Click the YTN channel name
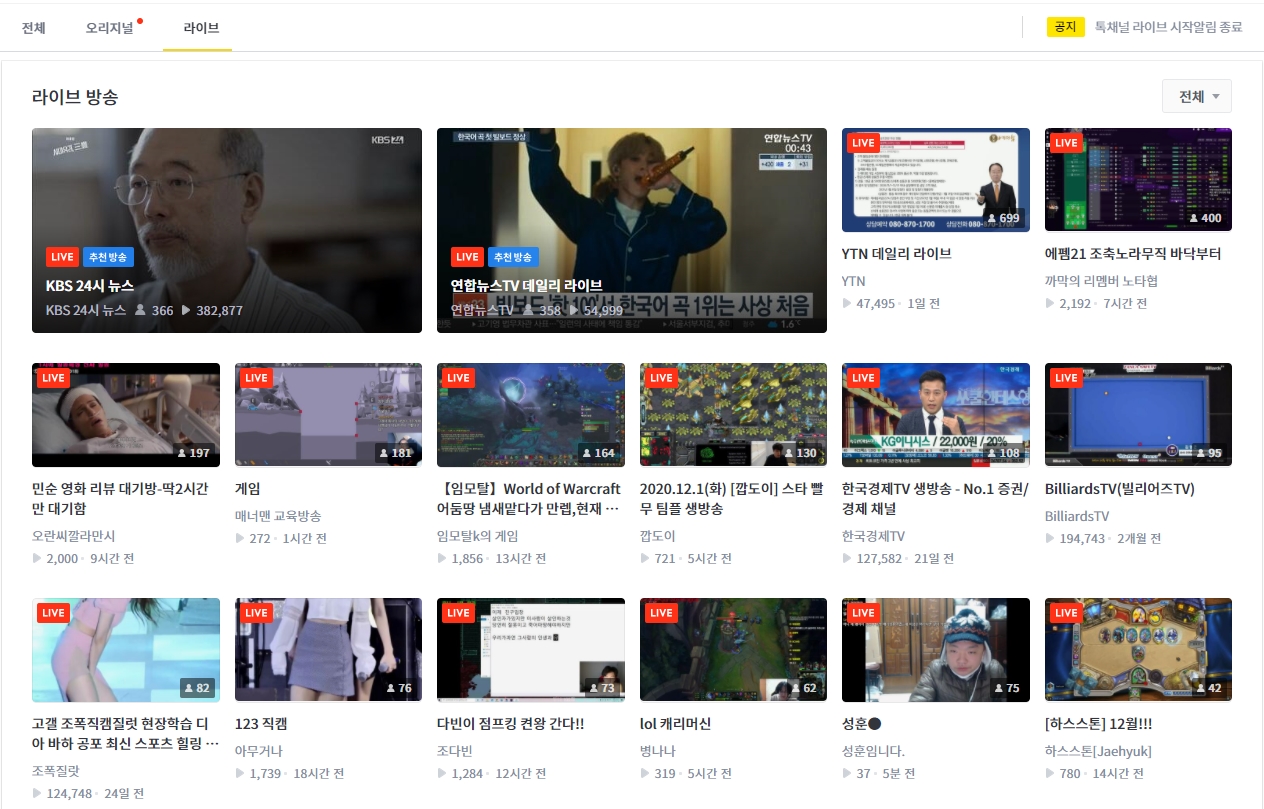This screenshot has width=1264, height=809. (x=854, y=281)
